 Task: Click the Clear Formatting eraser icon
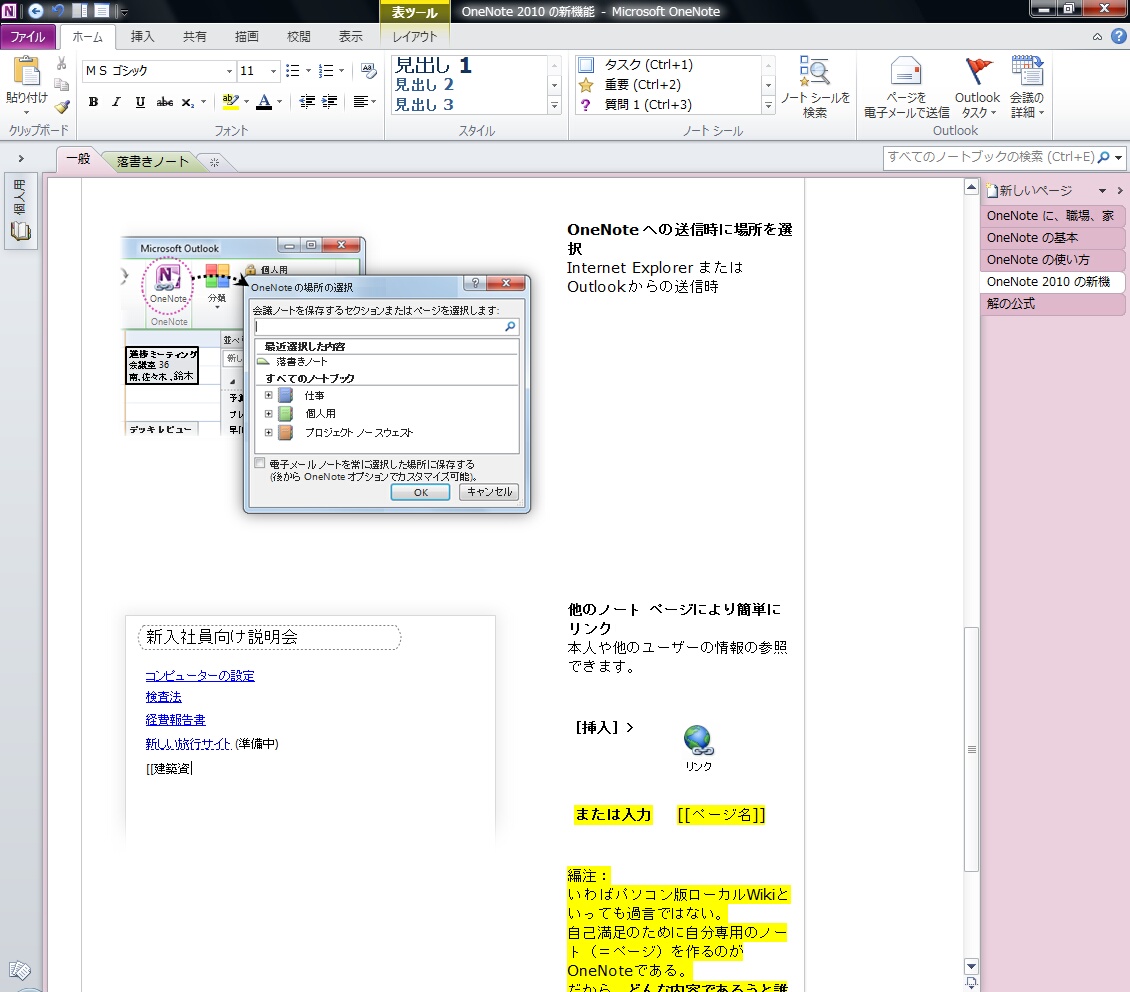click(x=369, y=70)
